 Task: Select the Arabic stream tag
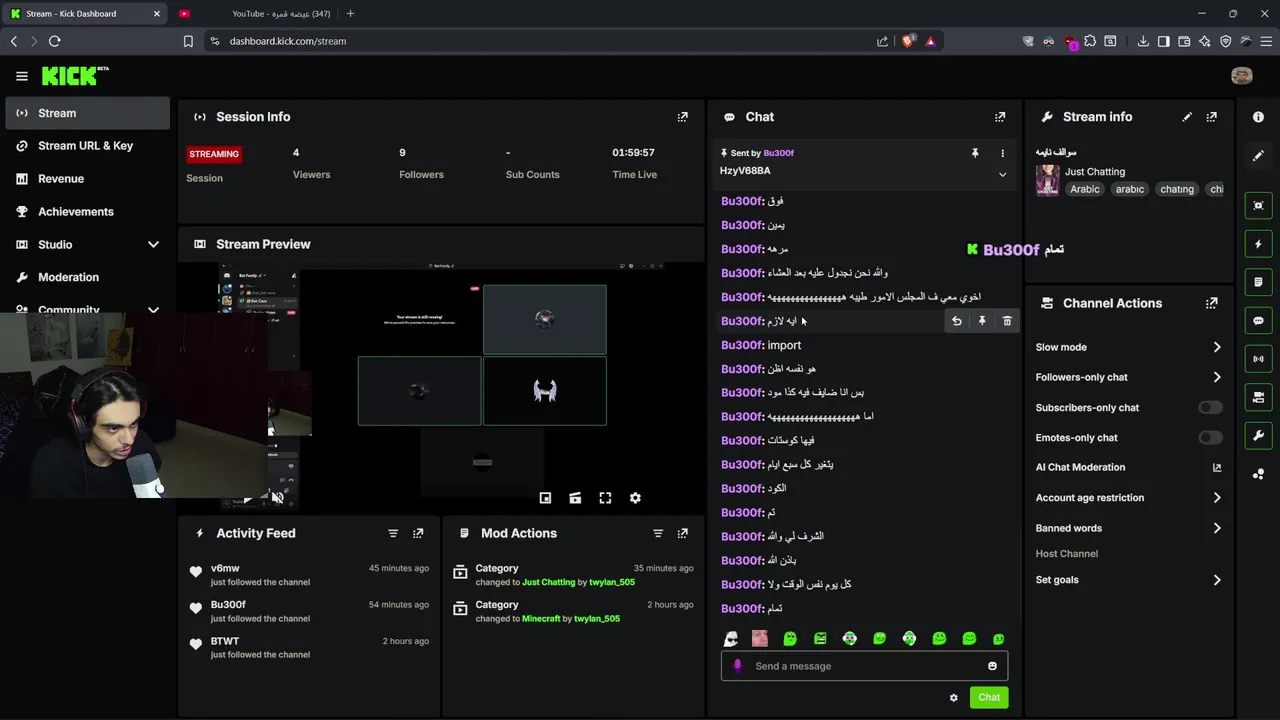click(x=1084, y=189)
